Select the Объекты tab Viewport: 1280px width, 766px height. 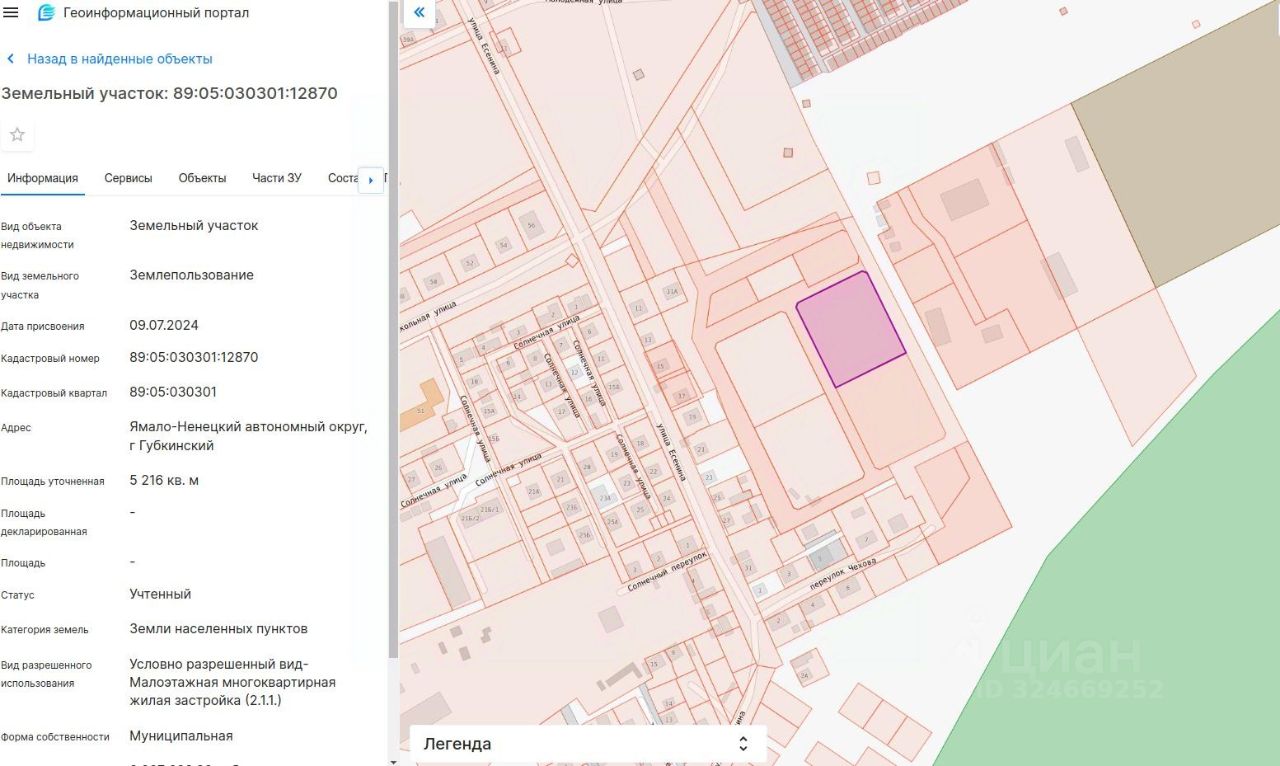coord(202,178)
